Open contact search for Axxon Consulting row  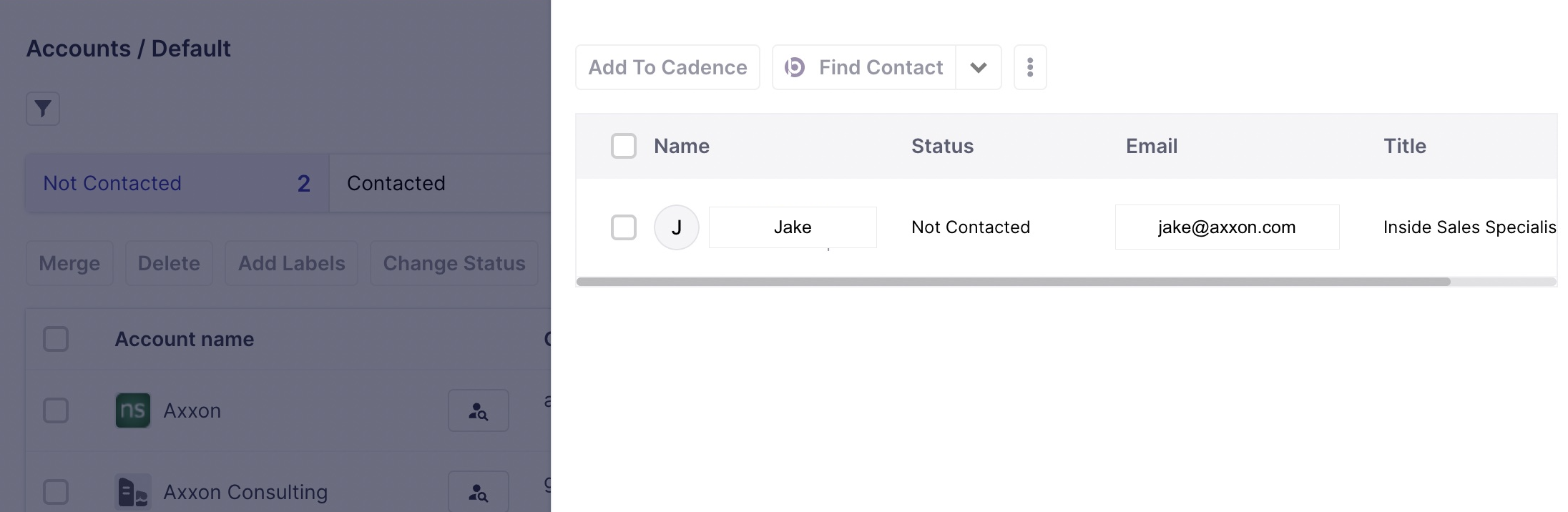point(478,492)
